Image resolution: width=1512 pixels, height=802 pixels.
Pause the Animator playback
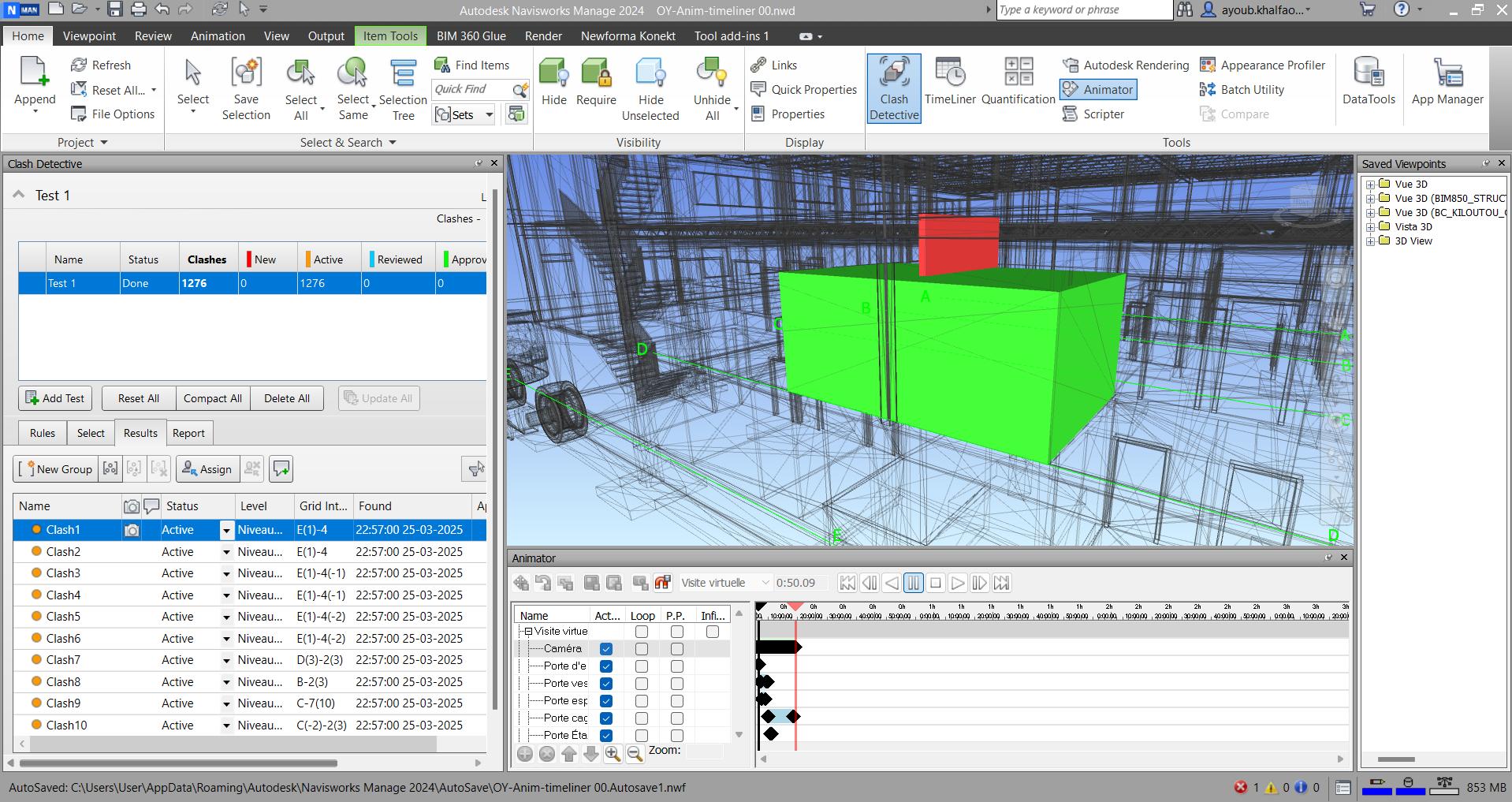pos(913,583)
